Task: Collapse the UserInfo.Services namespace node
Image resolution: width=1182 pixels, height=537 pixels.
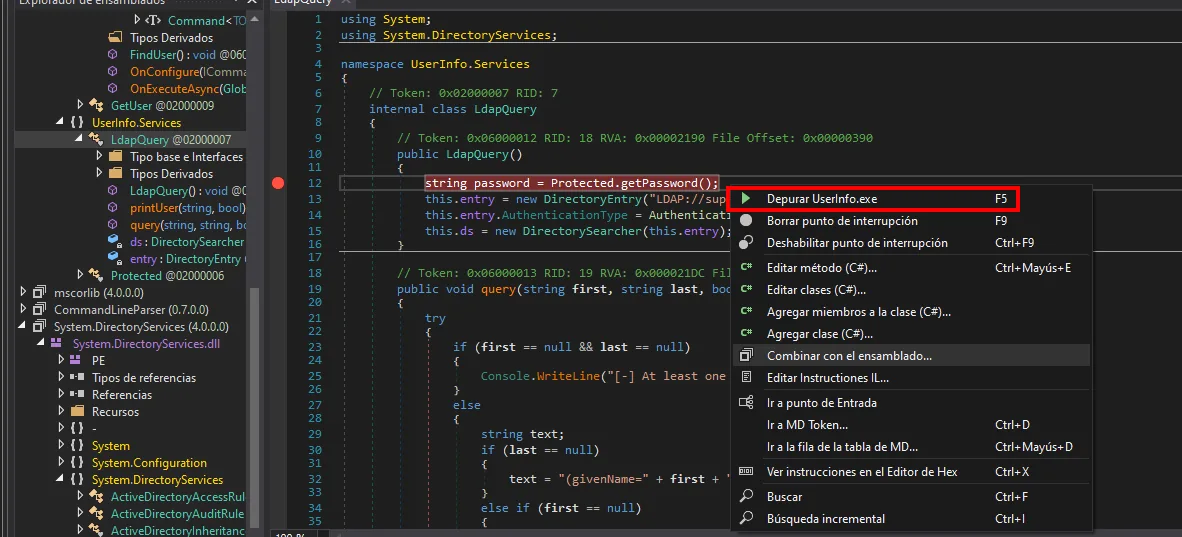Action: coord(62,122)
